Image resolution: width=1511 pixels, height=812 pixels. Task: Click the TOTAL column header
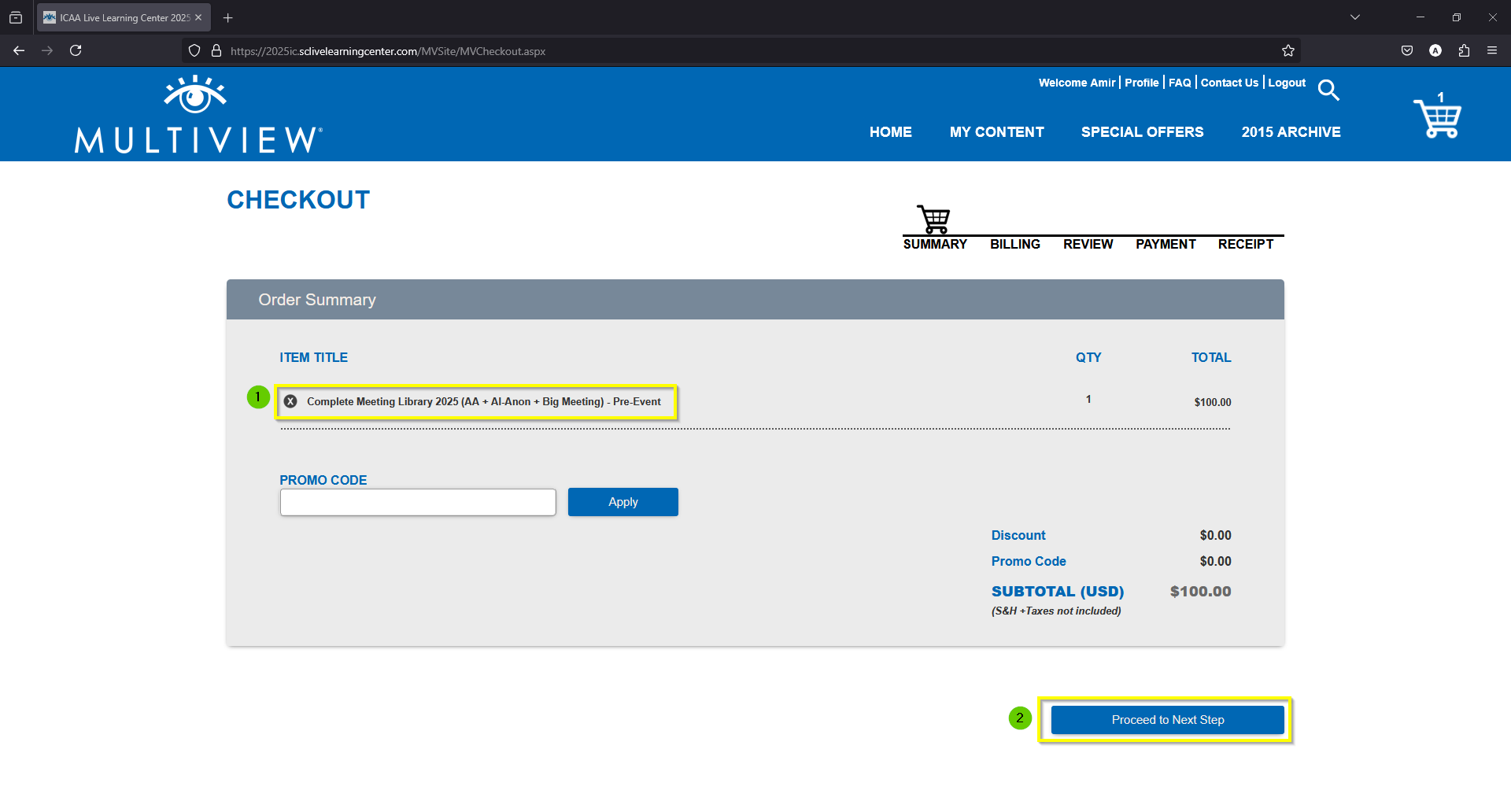1211,357
